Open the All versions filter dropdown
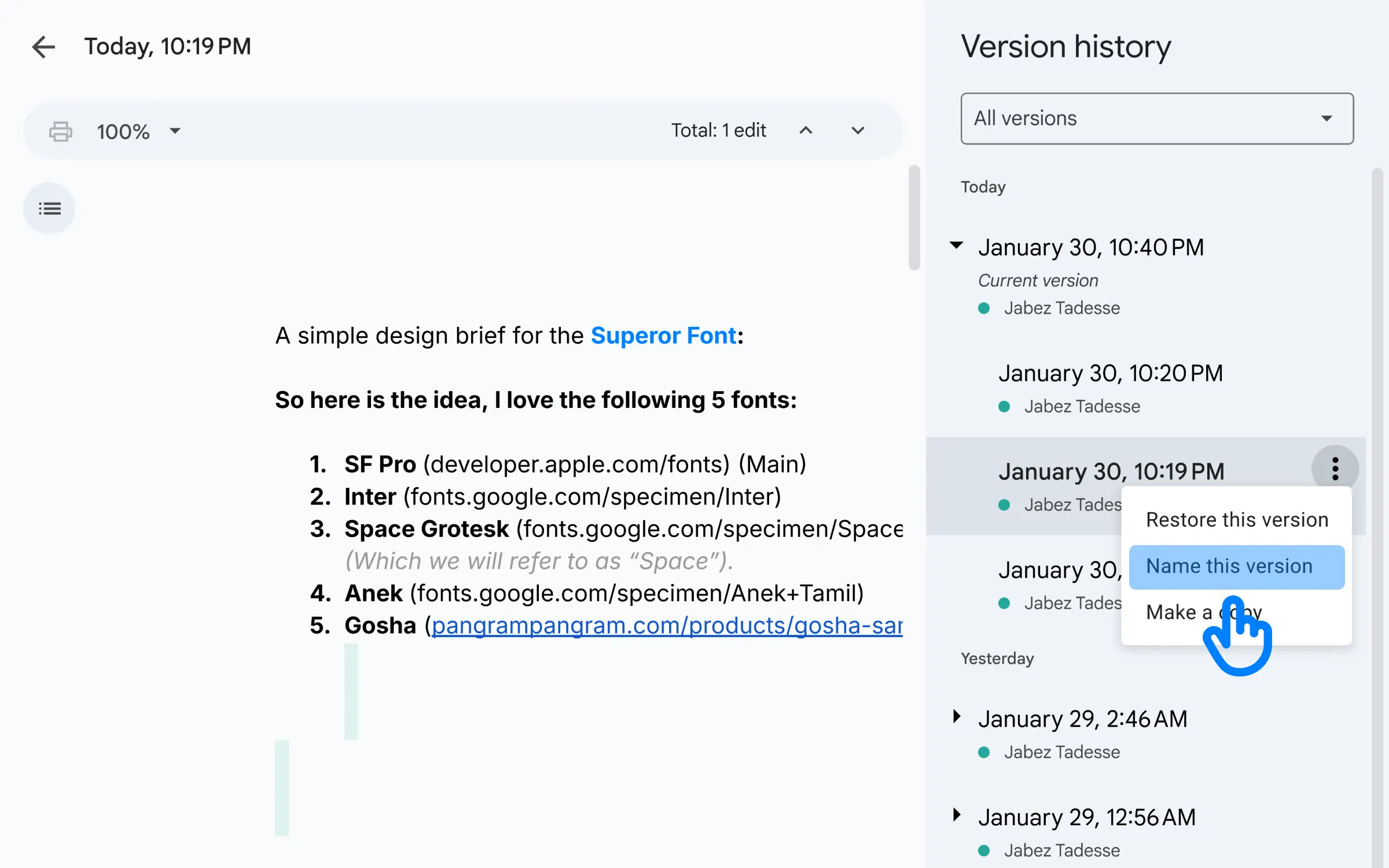Viewport: 1389px width, 868px height. (x=1157, y=119)
